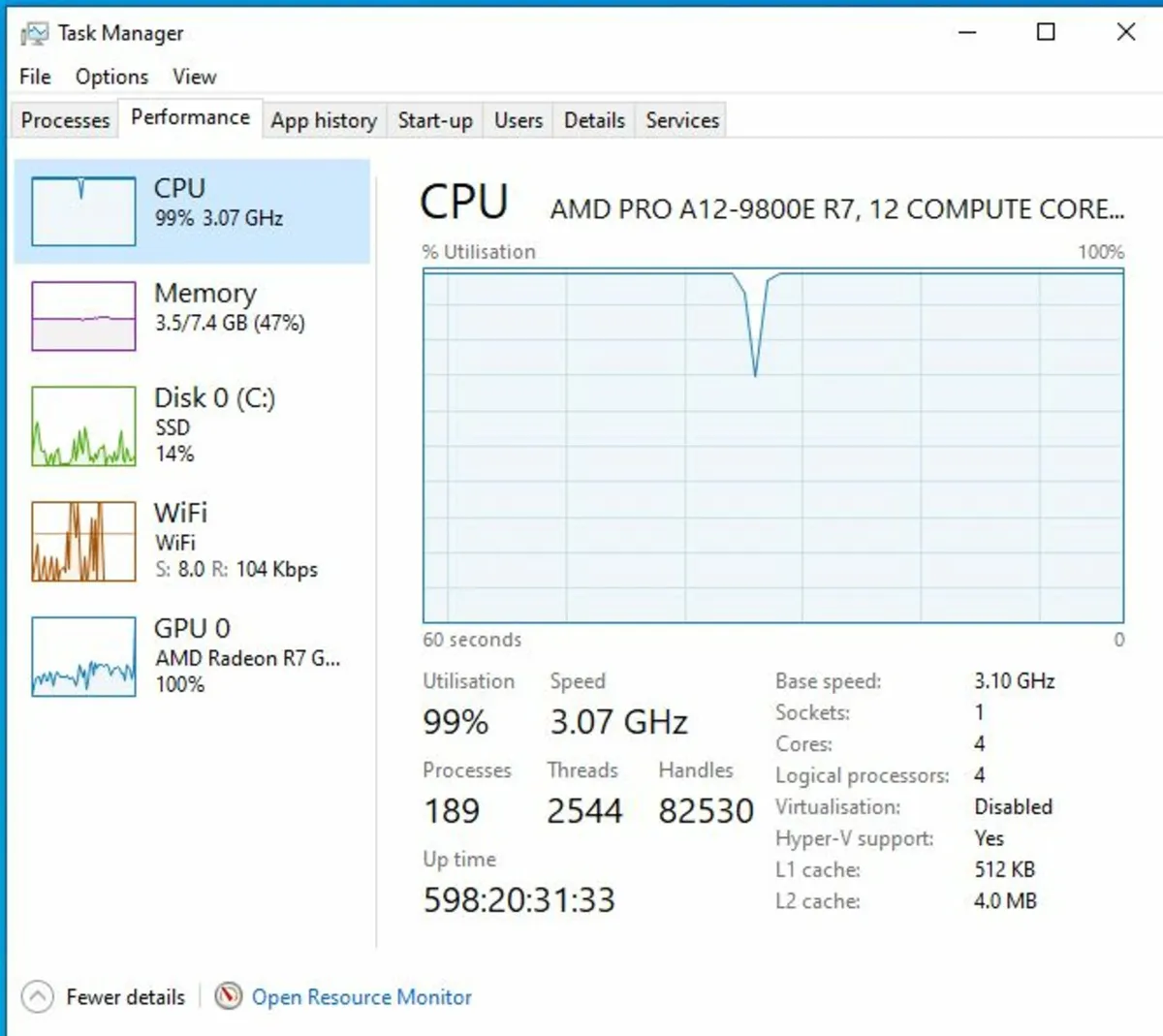Open the File menu
1163x1036 pixels.
click(x=34, y=77)
